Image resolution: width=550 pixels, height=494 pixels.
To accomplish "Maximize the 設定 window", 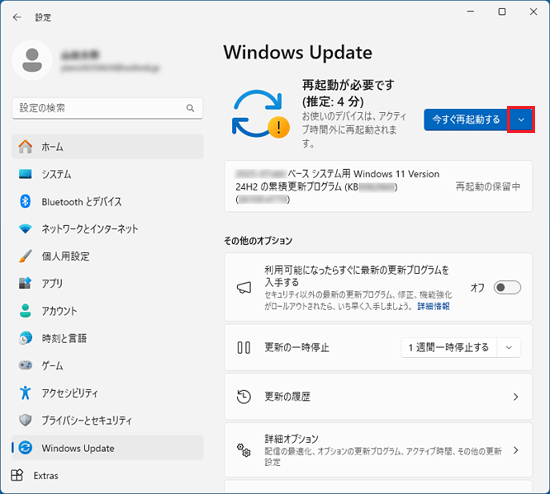I will click(x=502, y=12).
